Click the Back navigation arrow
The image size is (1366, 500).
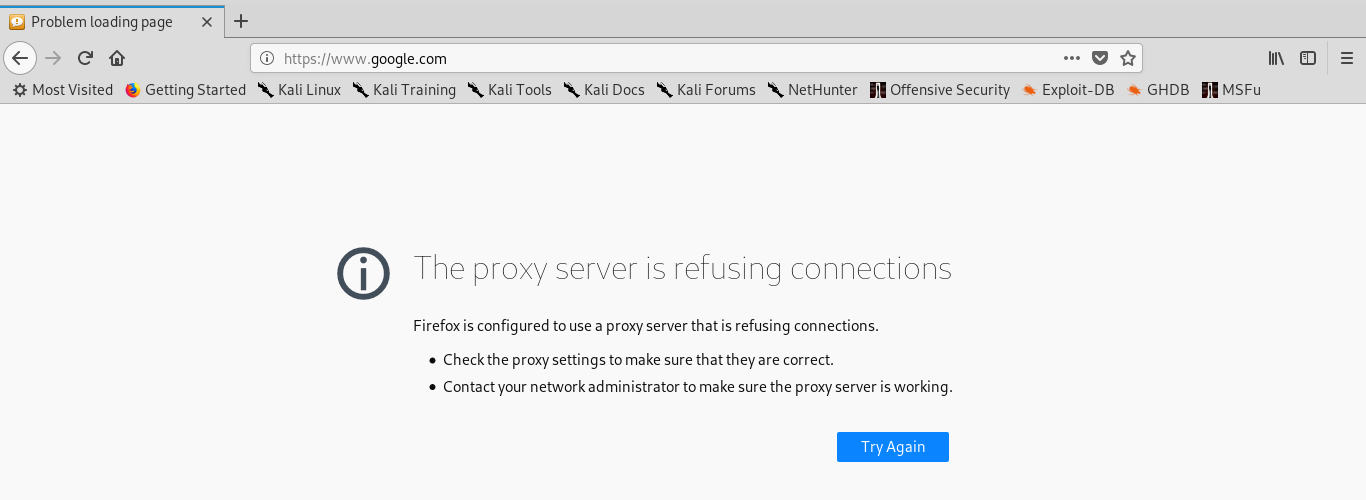(20, 58)
